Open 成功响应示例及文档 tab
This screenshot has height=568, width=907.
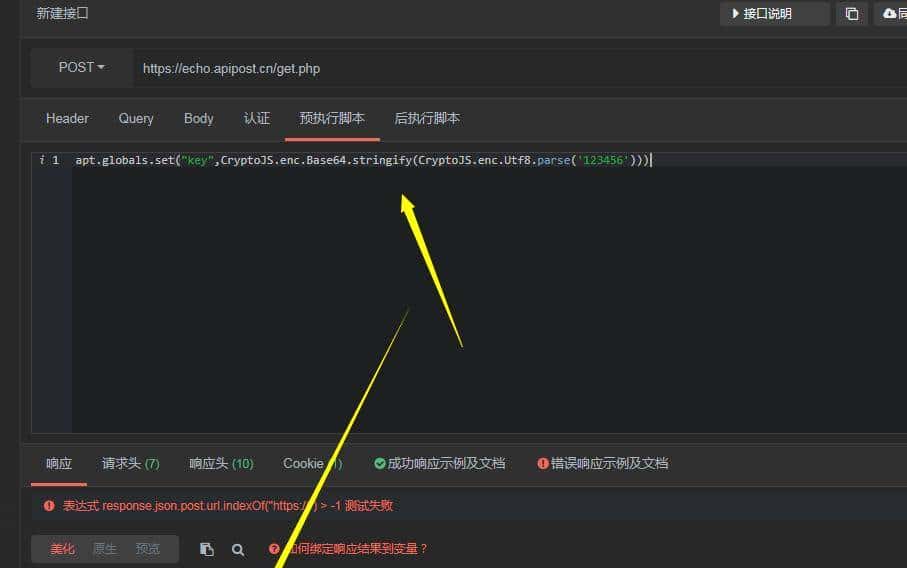pos(440,463)
